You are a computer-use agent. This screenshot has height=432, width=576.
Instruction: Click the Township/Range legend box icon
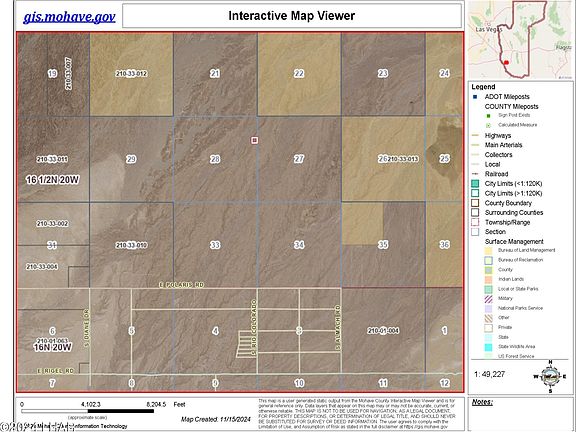(475, 222)
